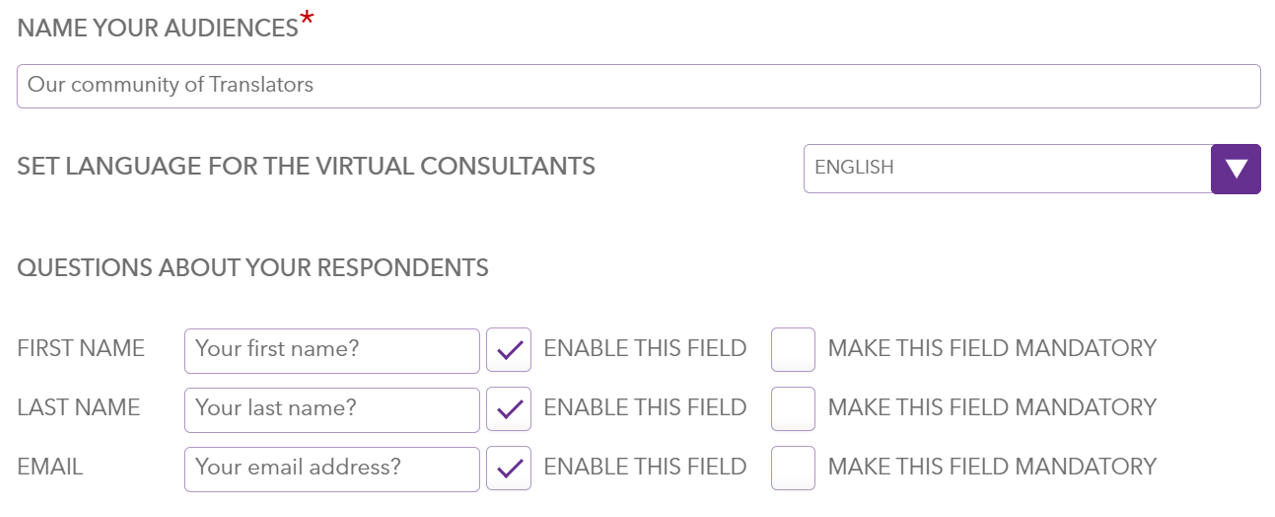
Task: Click 'MAKE THIS FIELD MANDATORY' label for First Name
Action: tap(992, 349)
